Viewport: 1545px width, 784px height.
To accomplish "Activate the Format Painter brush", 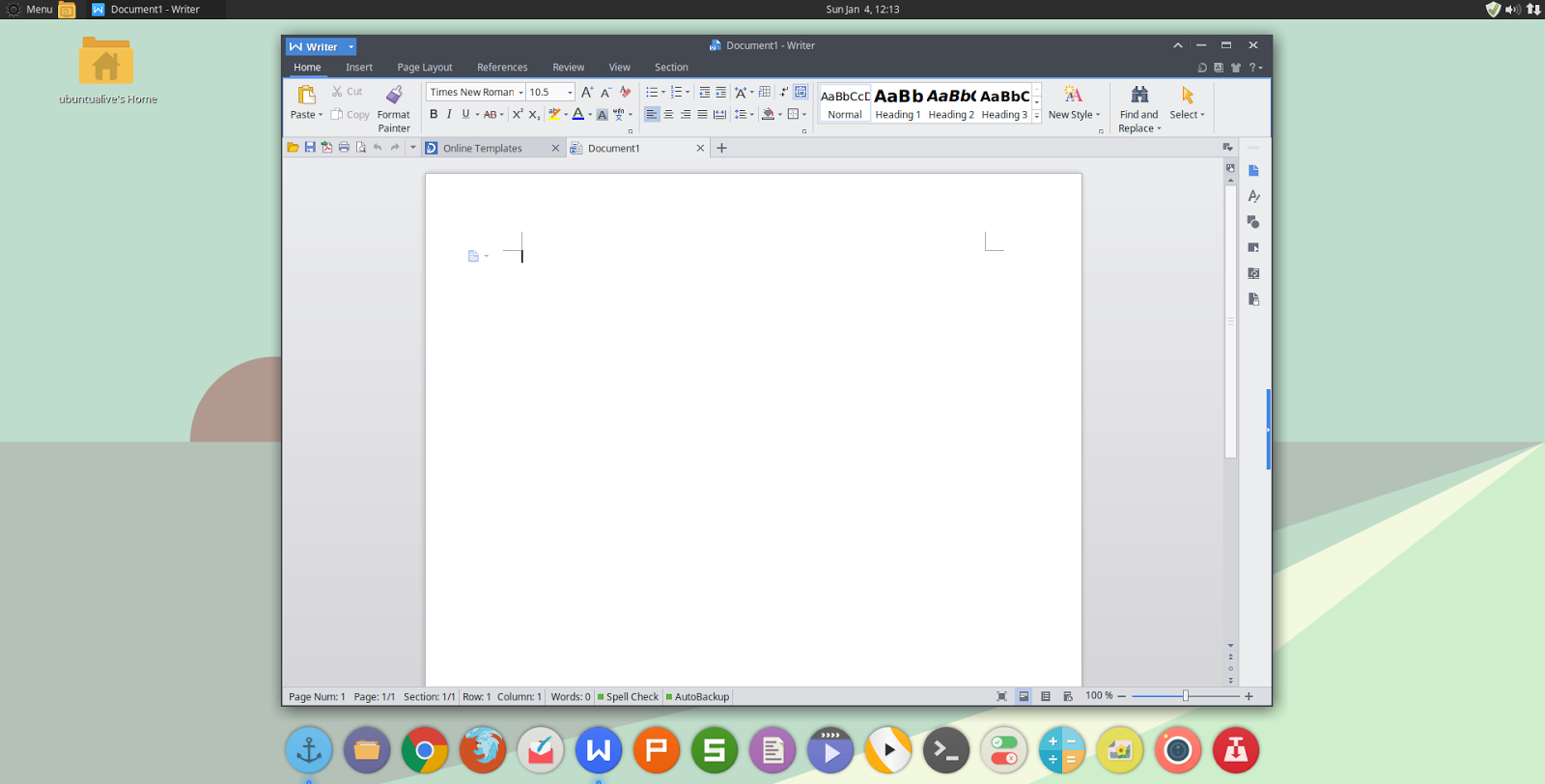I will coord(394,94).
